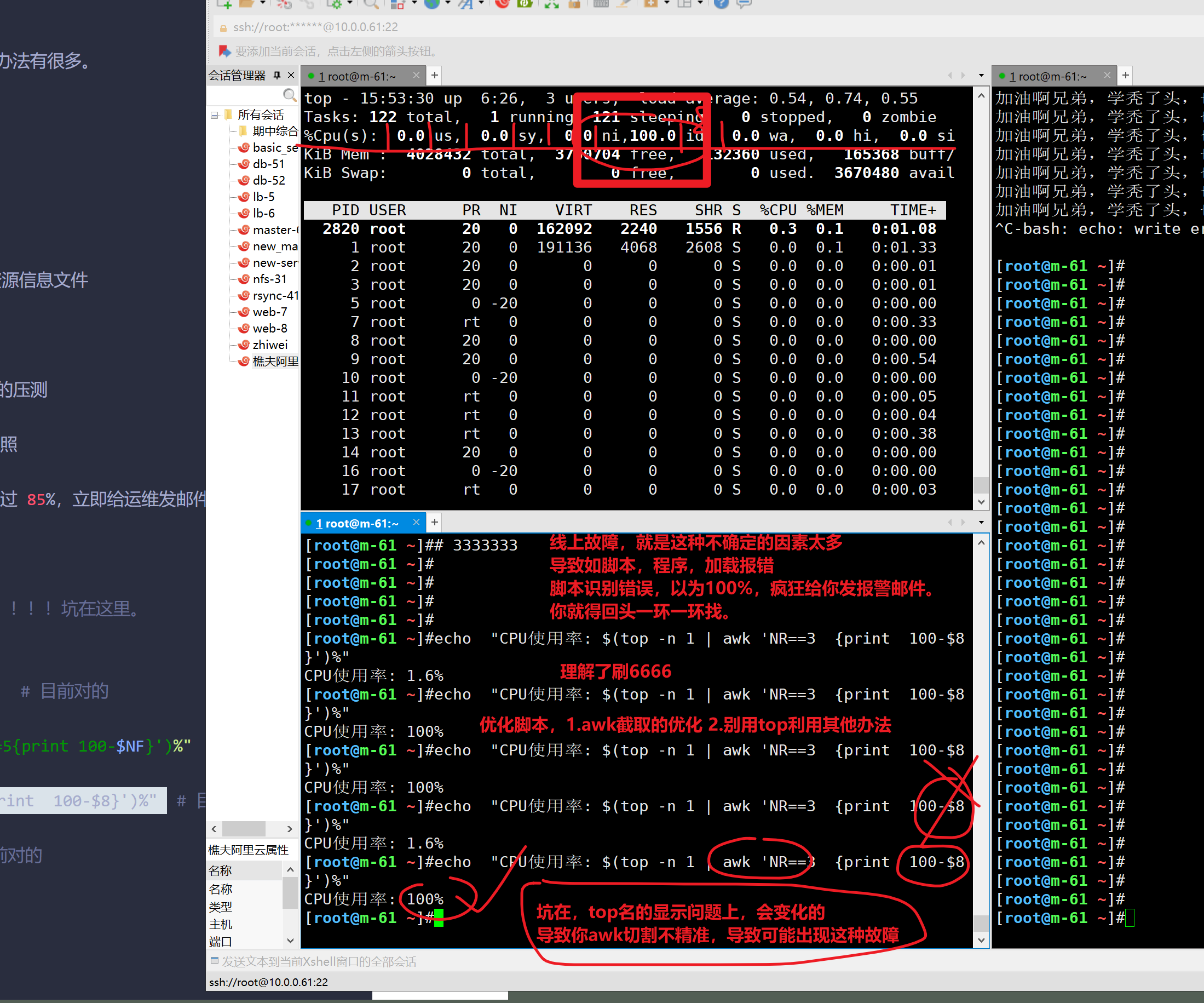The height and width of the screenshot is (1003, 1204).
Task: Collapse the 所有会话 tree node
Action: pos(215,115)
